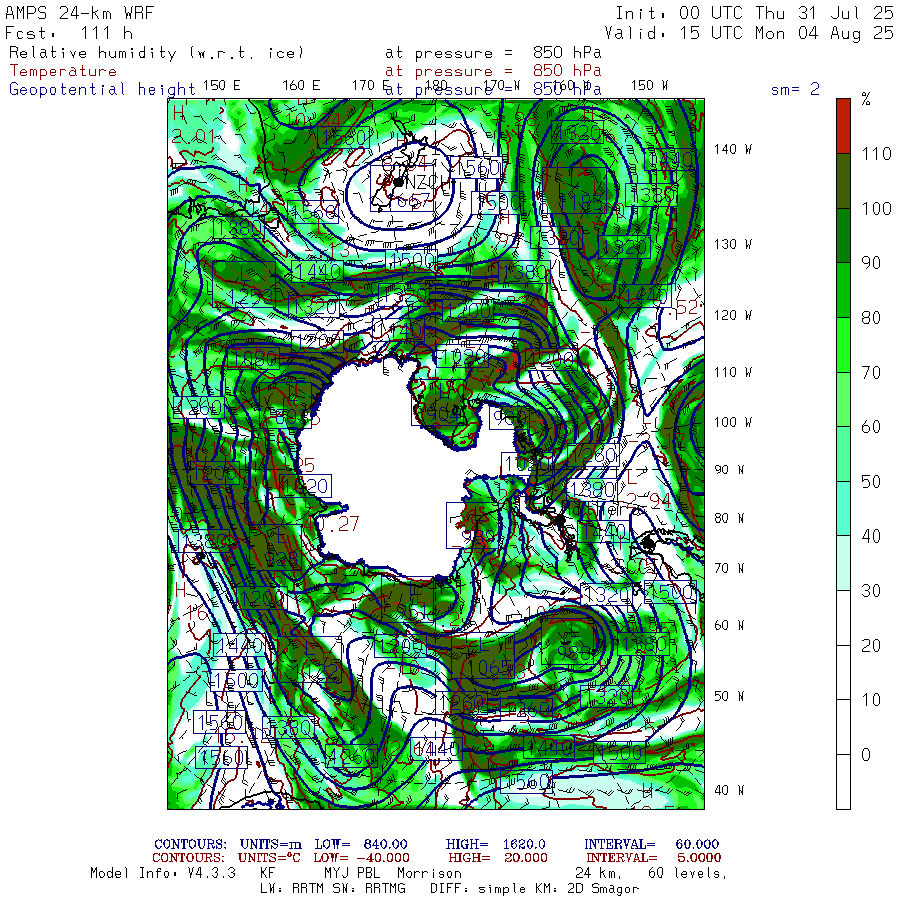
Task: Click the red '0.27' temperature value label
Action: click(x=339, y=523)
